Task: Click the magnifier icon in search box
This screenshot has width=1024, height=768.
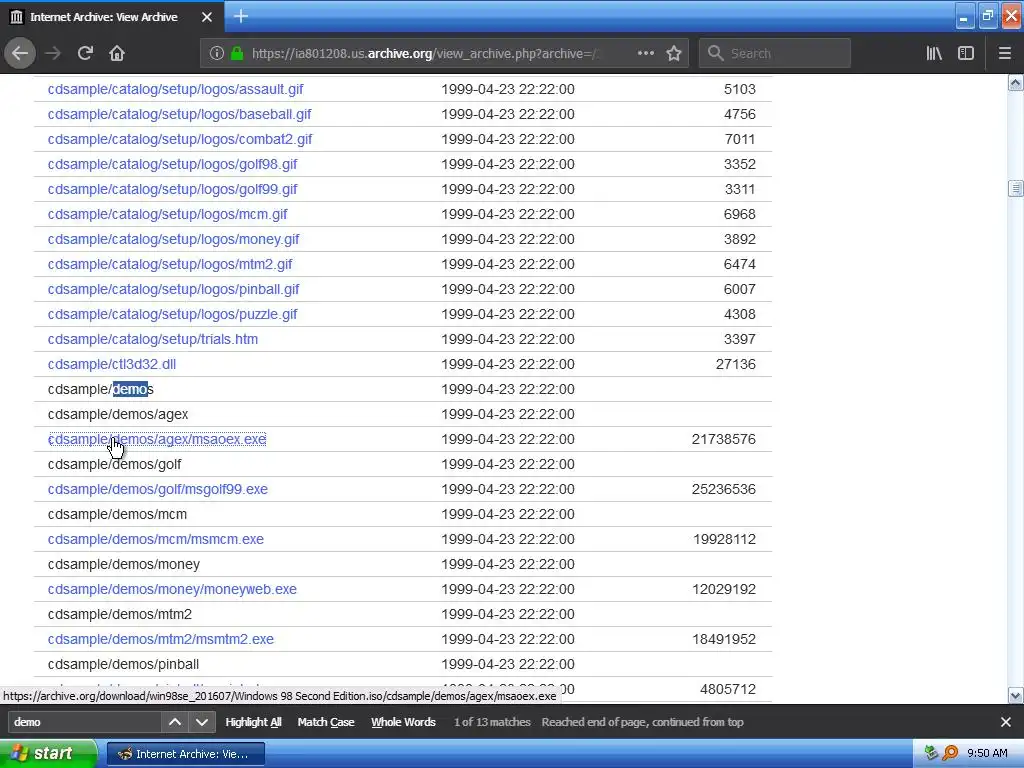Action: coord(716,53)
